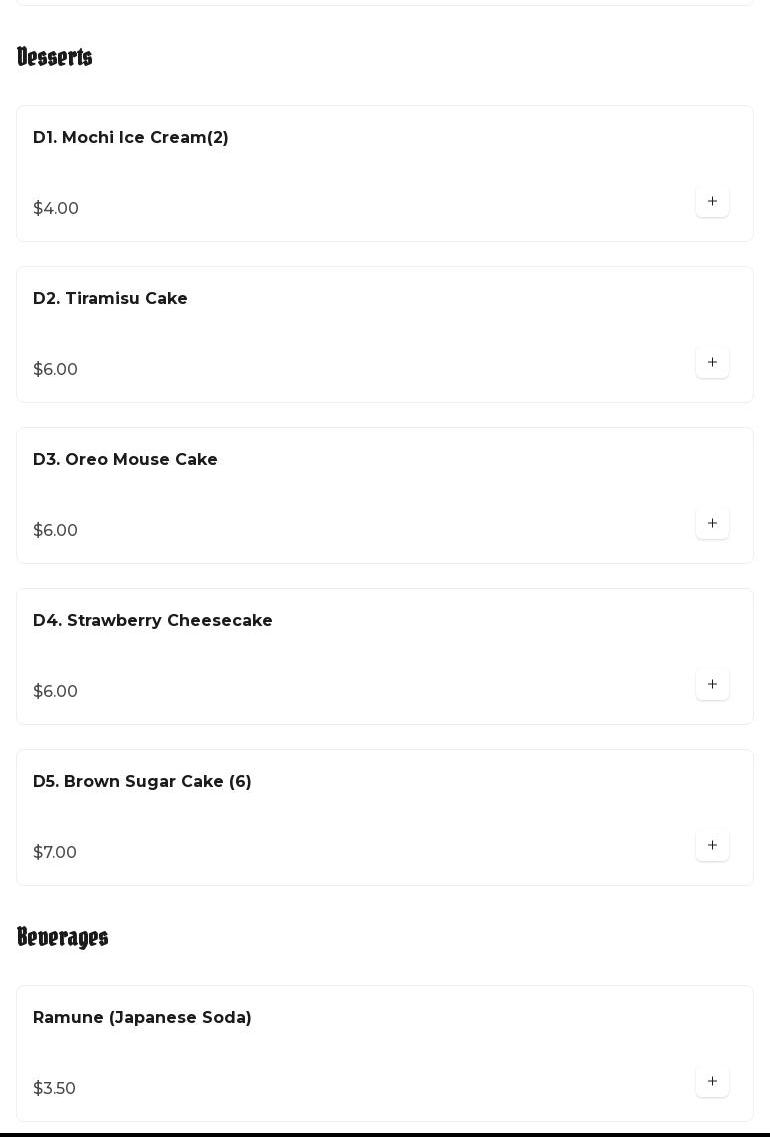Click the $3.50 Ramune price
The height and width of the screenshot is (1137, 770).
[x=54, y=1089]
